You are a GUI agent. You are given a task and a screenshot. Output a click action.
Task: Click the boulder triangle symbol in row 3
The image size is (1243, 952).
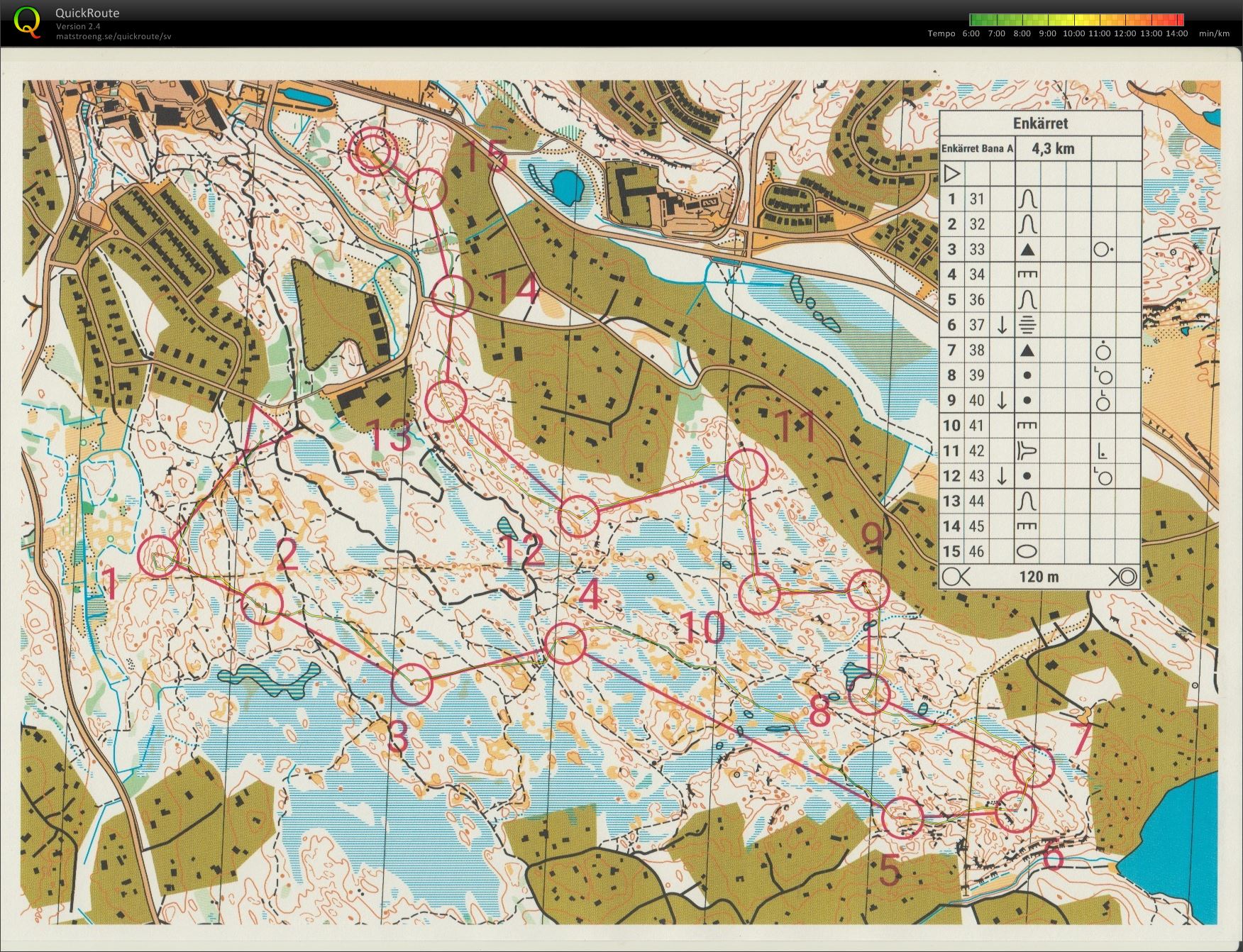tap(1027, 250)
